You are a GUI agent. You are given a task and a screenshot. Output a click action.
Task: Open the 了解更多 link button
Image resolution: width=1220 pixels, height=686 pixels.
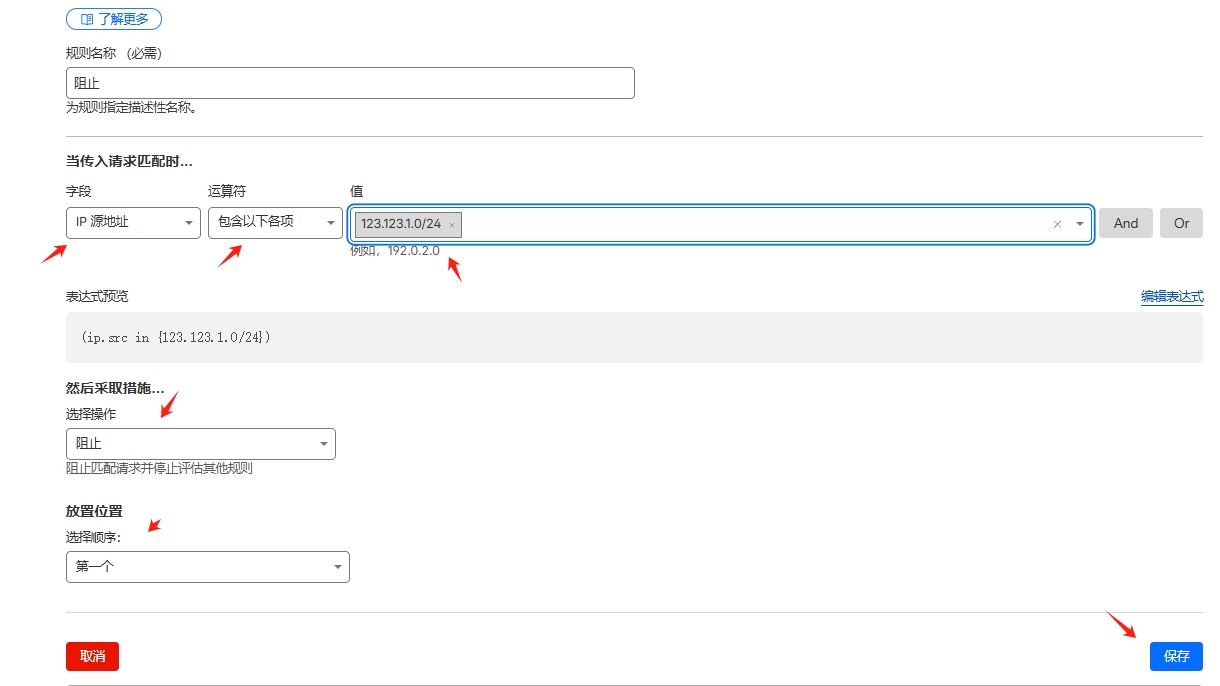114,19
